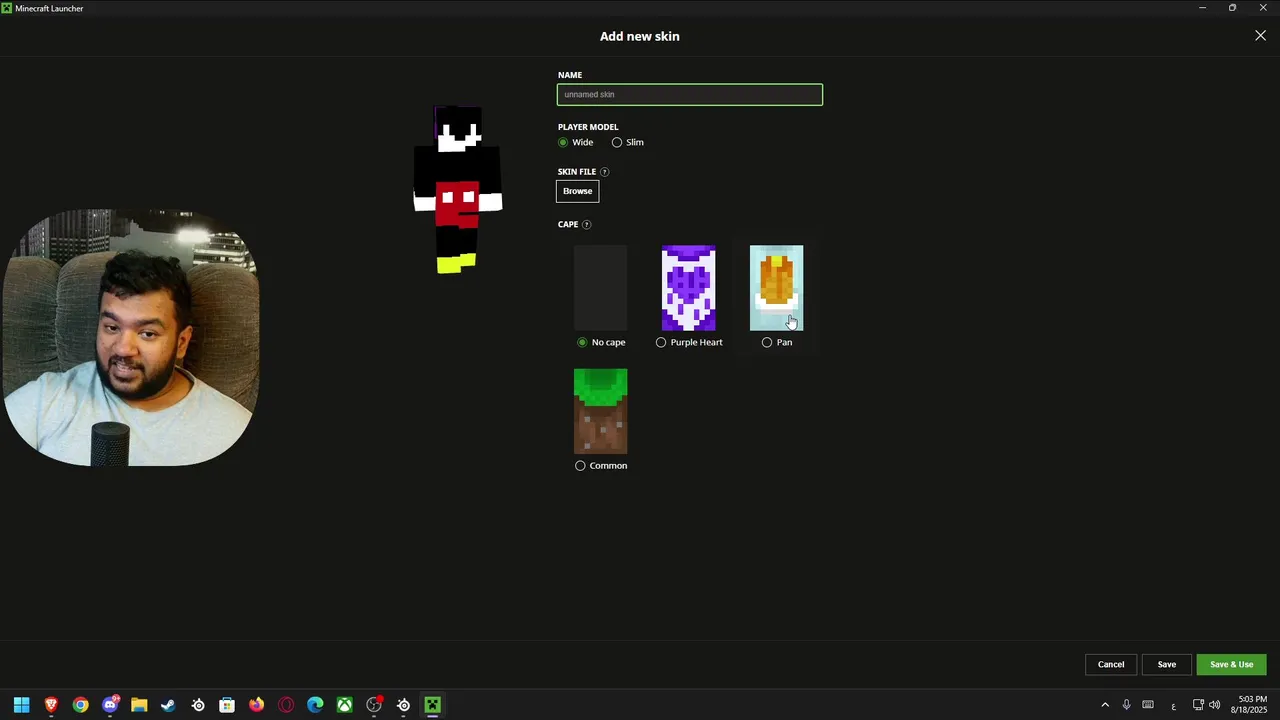Viewport: 1280px width, 720px height.
Task: Open Google Chrome from the taskbar
Action: click(x=80, y=705)
